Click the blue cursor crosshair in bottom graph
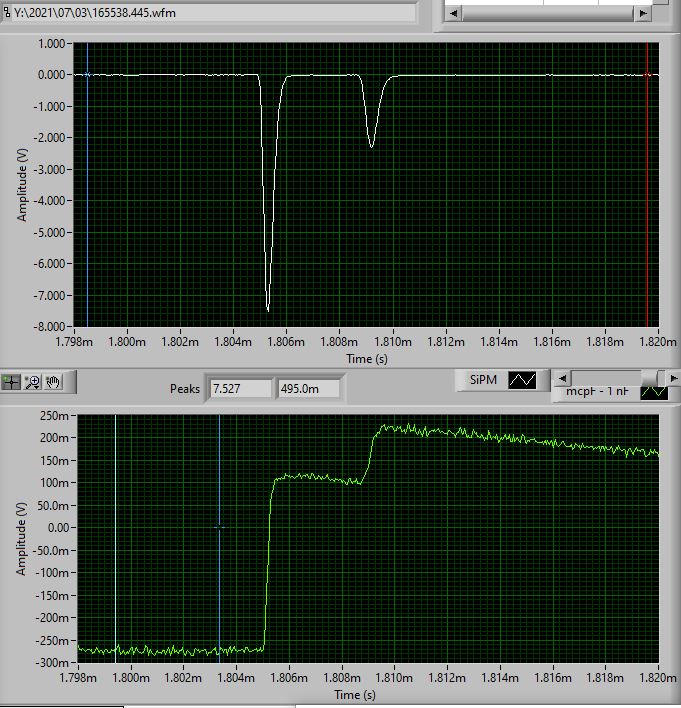 click(x=219, y=527)
